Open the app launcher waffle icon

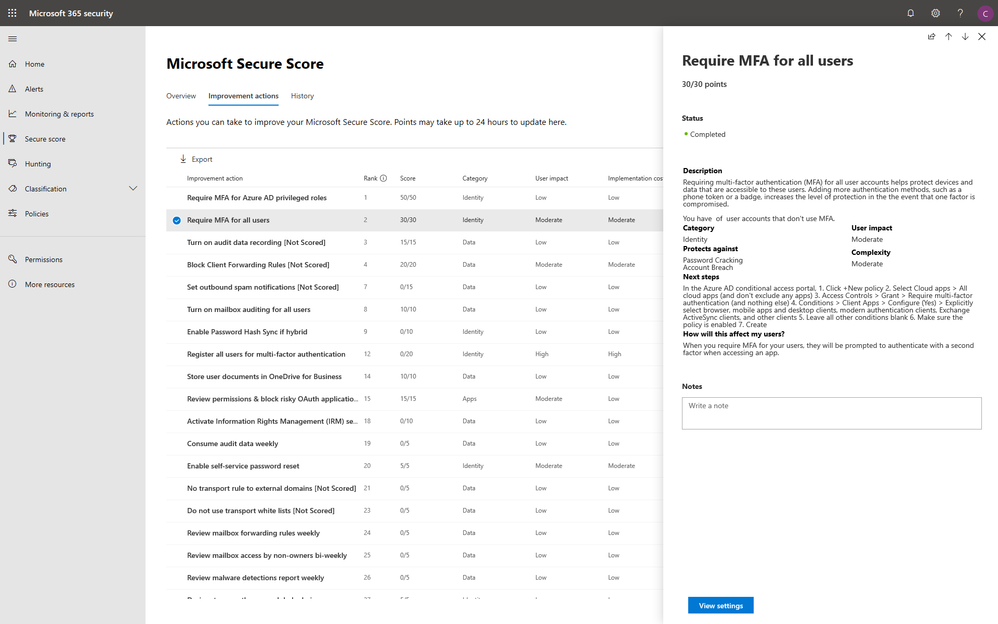(12, 13)
